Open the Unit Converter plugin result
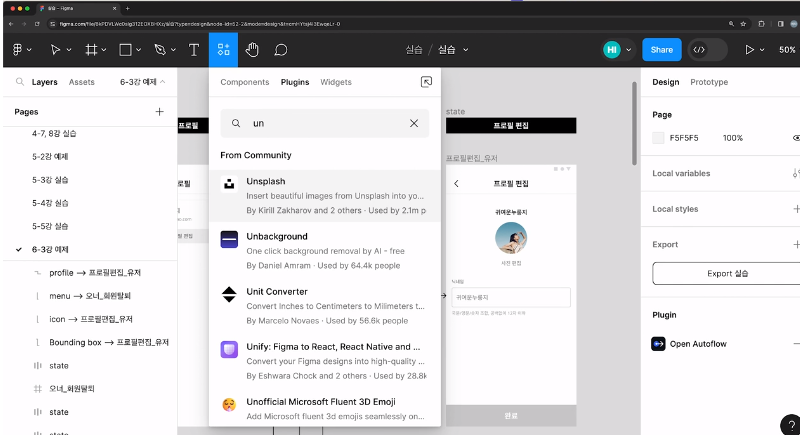Screen dimensions: 800x435 pyautogui.click(x=324, y=306)
